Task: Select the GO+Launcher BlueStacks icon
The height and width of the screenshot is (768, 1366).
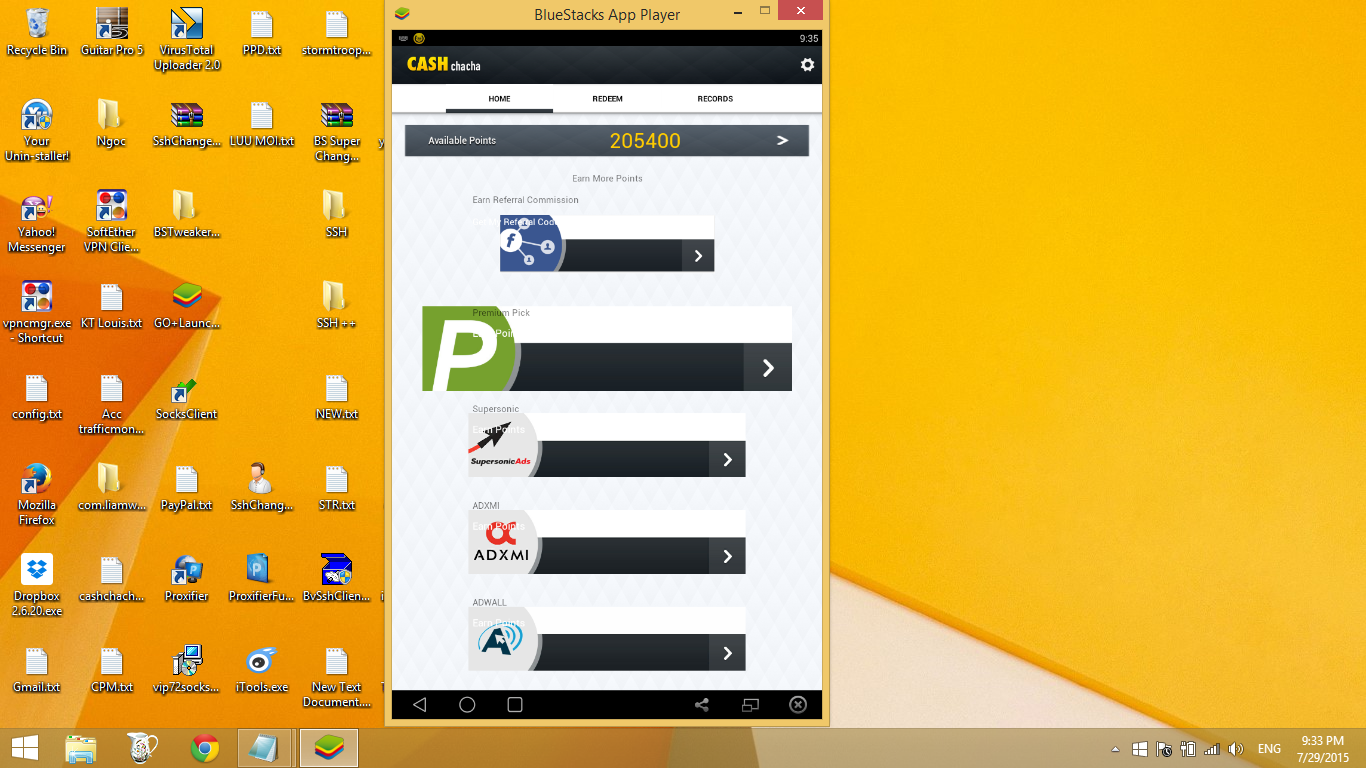Action: pos(187,305)
